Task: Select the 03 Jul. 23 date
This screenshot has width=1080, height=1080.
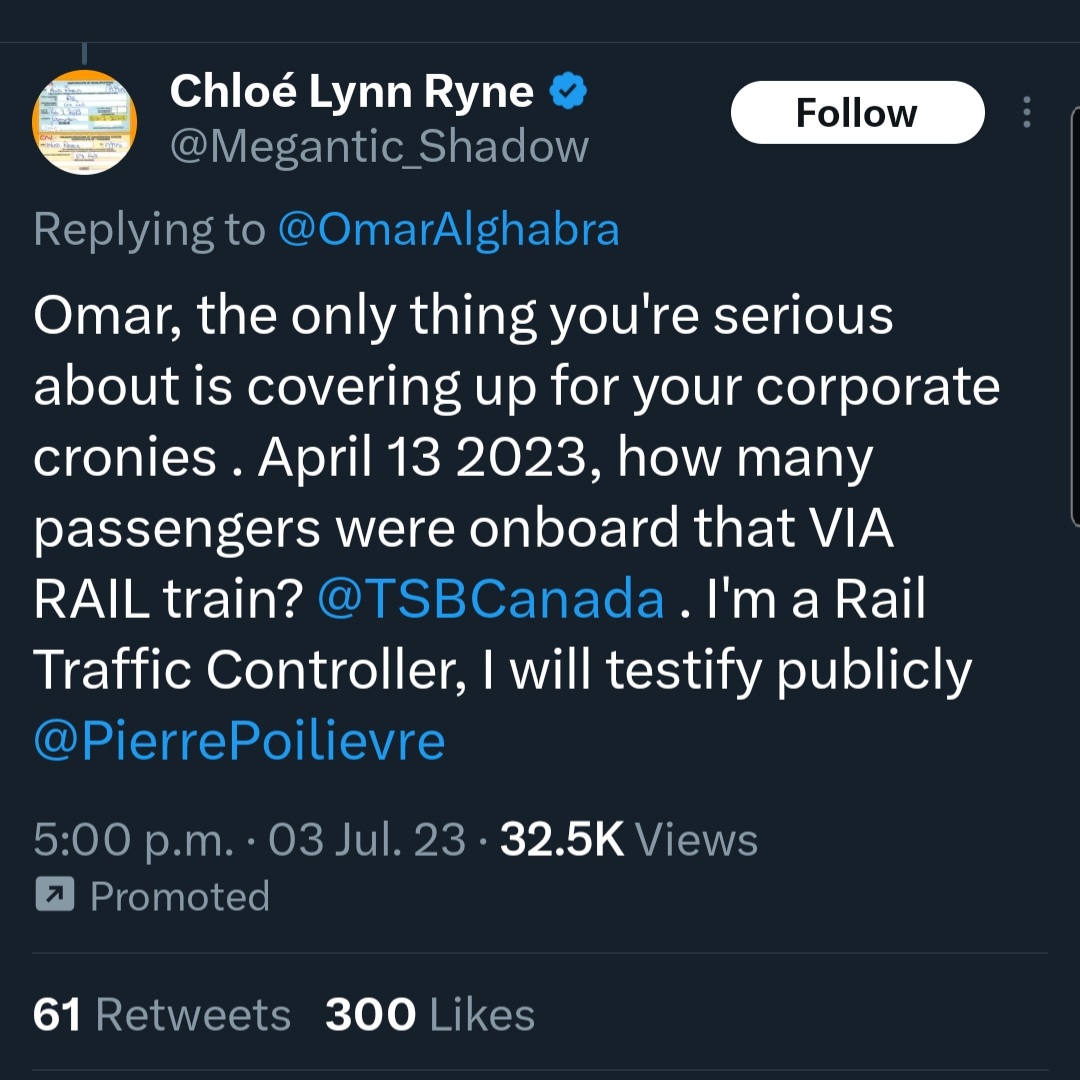Action: click(367, 840)
